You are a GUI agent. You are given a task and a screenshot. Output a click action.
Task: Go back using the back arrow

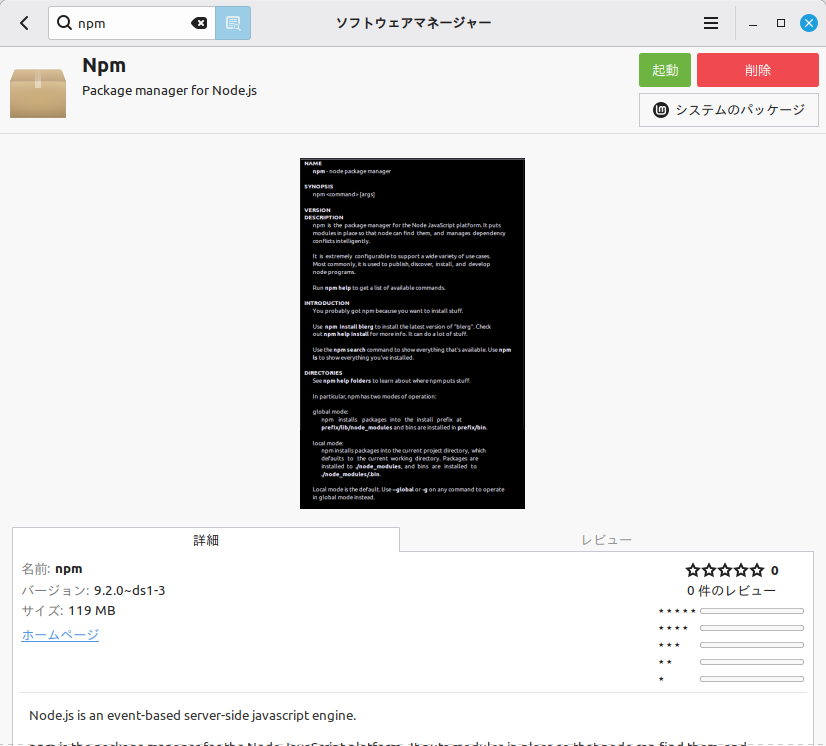pyautogui.click(x=24, y=23)
